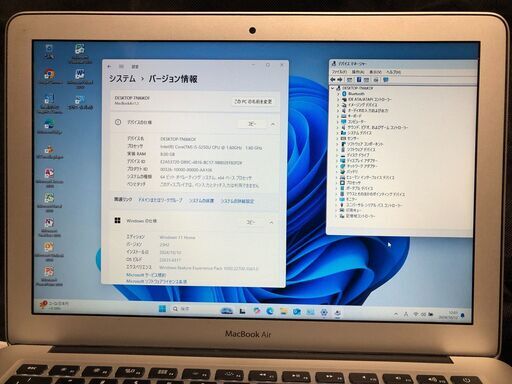
Task: Open File Explorer from the taskbar
Action: pyautogui.click(x=283, y=312)
